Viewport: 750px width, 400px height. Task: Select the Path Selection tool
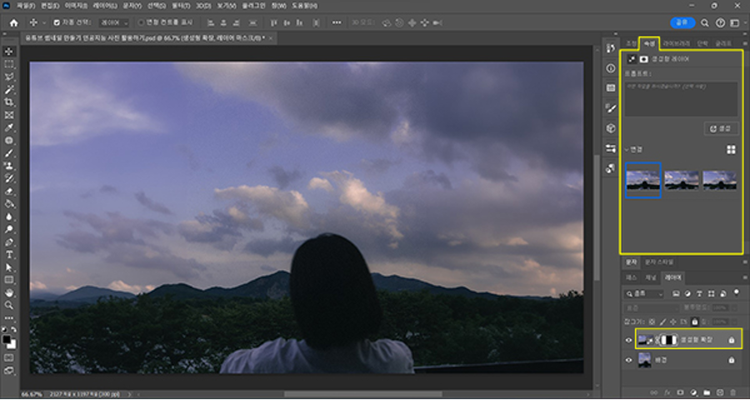[9, 267]
